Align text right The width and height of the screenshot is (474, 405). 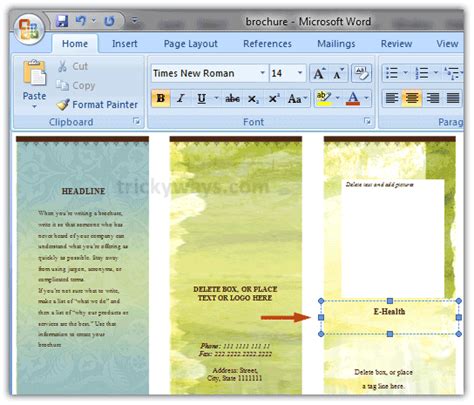point(433,98)
